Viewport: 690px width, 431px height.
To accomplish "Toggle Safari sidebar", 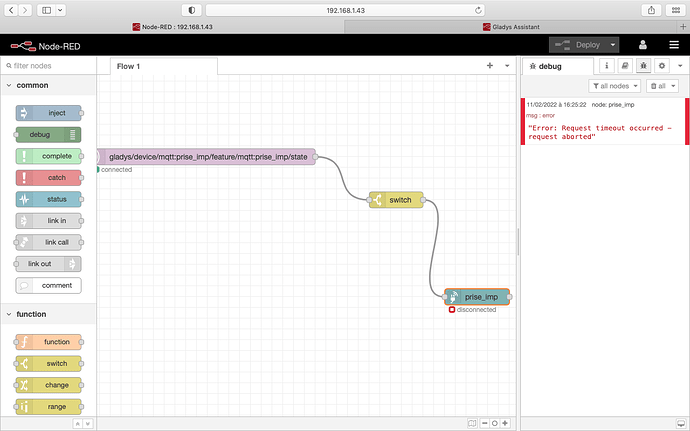I will [47, 10].
